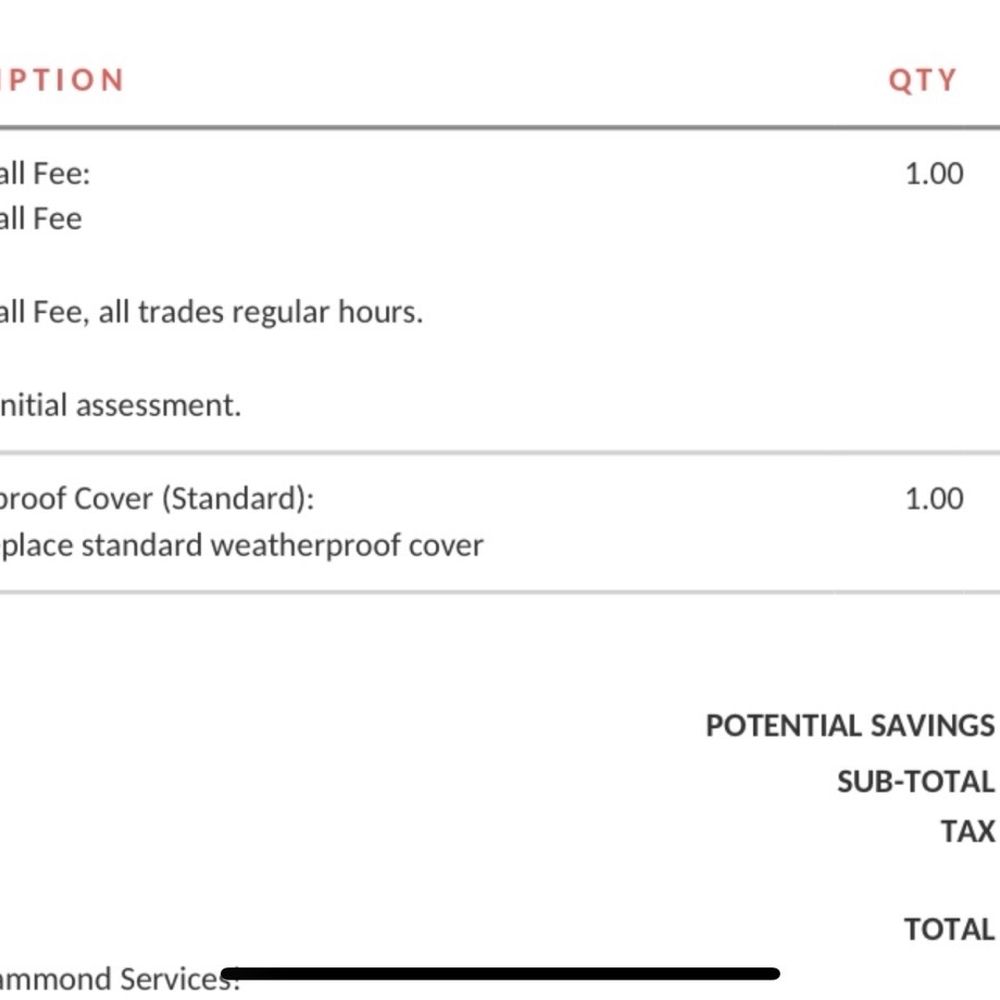Tap the 'proof Cover (Standard):' item title
The width and height of the screenshot is (1000, 1000).
[157, 499]
